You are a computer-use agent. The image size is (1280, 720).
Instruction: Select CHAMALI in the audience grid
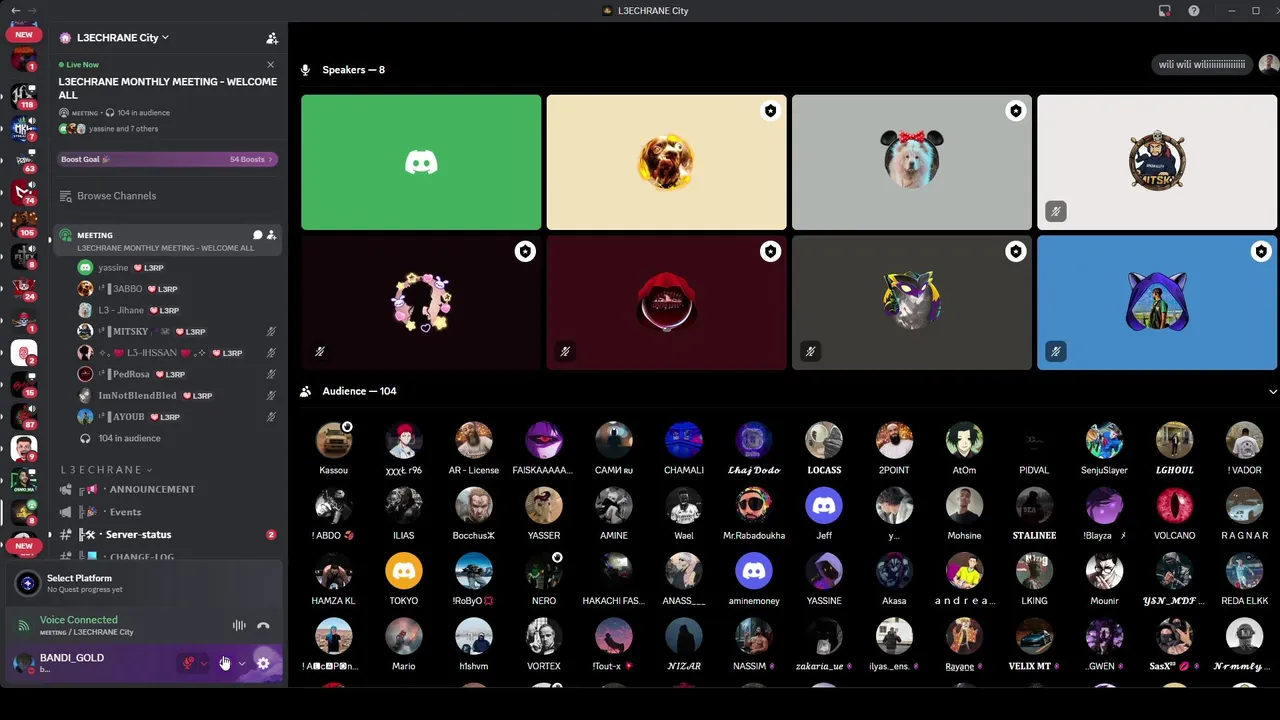(x=684, y=448)
